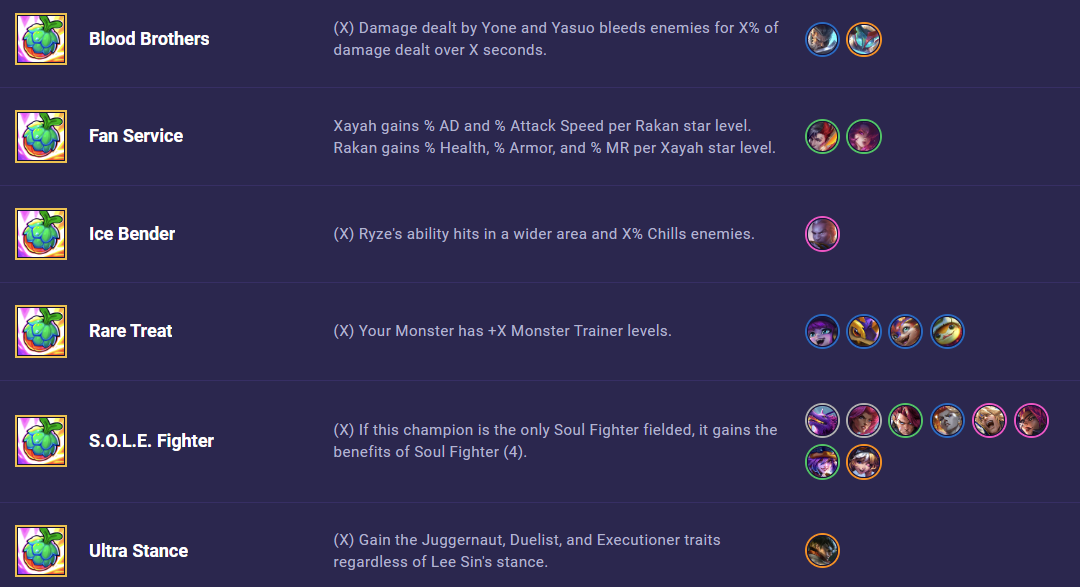Select the purple Naafiri champion portrait
Screen dimensions: 1080x587
822,420
